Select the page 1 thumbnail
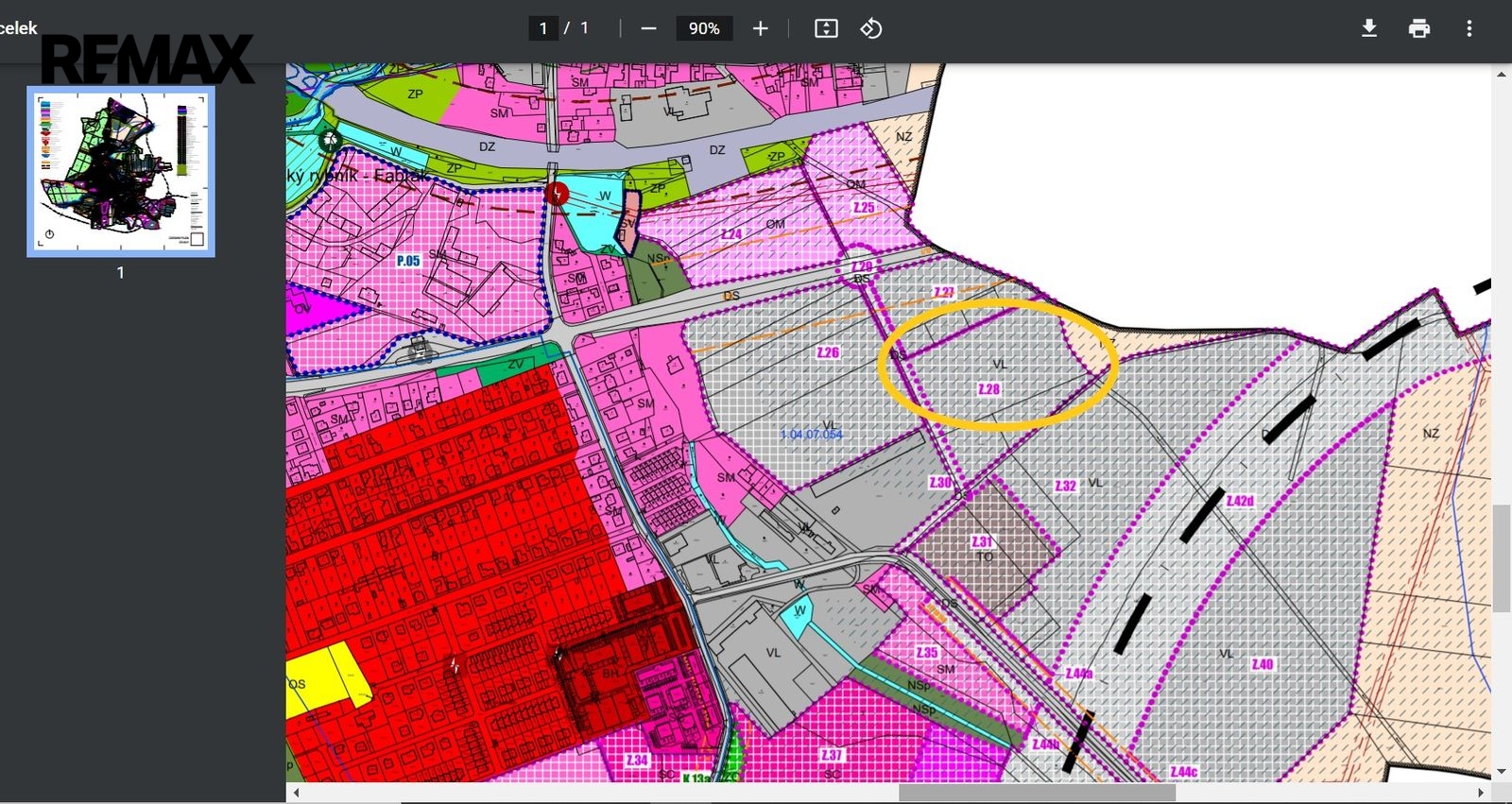This screenshot has height=804, width=1512. click(x=121, y=172)
